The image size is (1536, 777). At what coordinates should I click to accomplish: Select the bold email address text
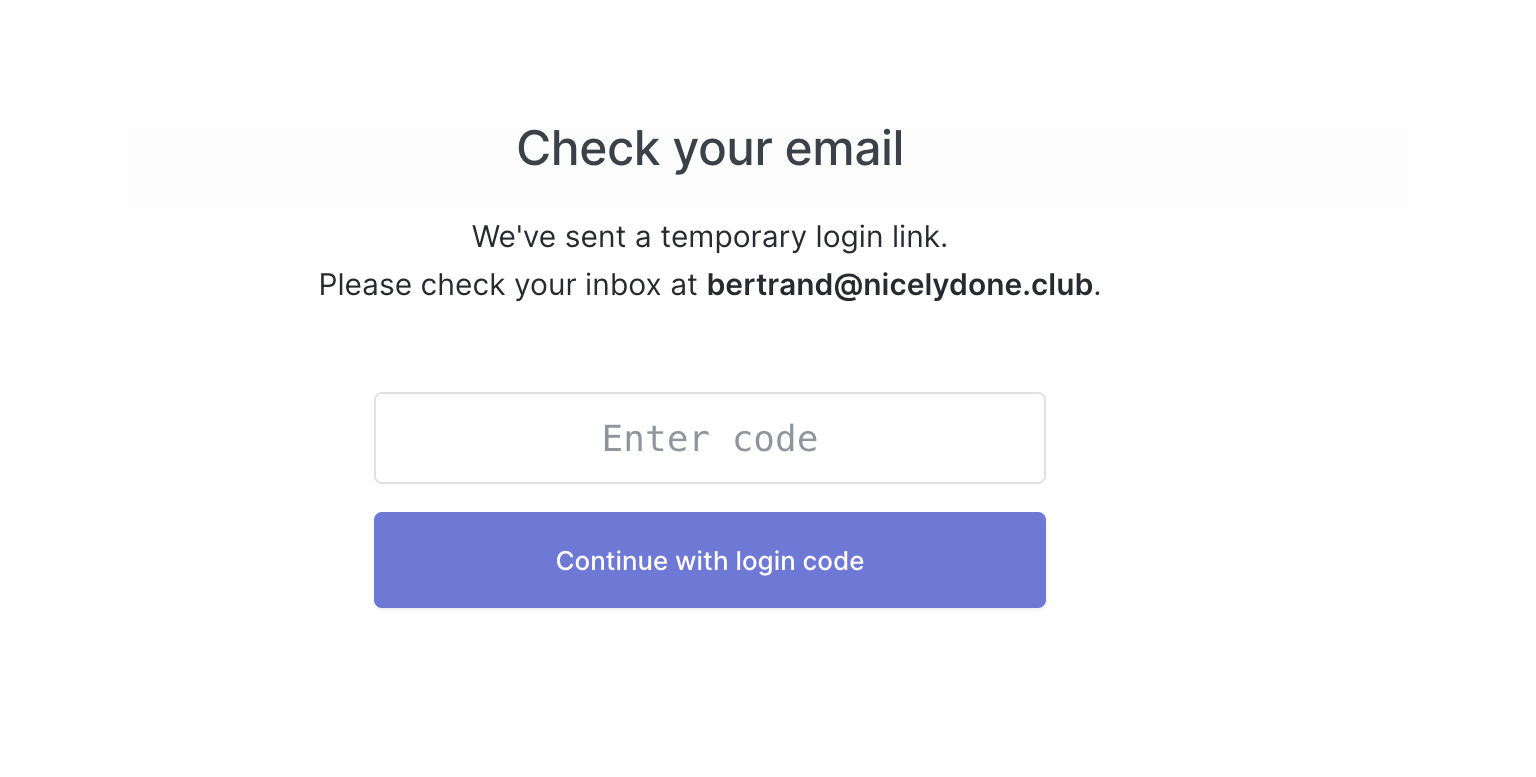point(899,285)
